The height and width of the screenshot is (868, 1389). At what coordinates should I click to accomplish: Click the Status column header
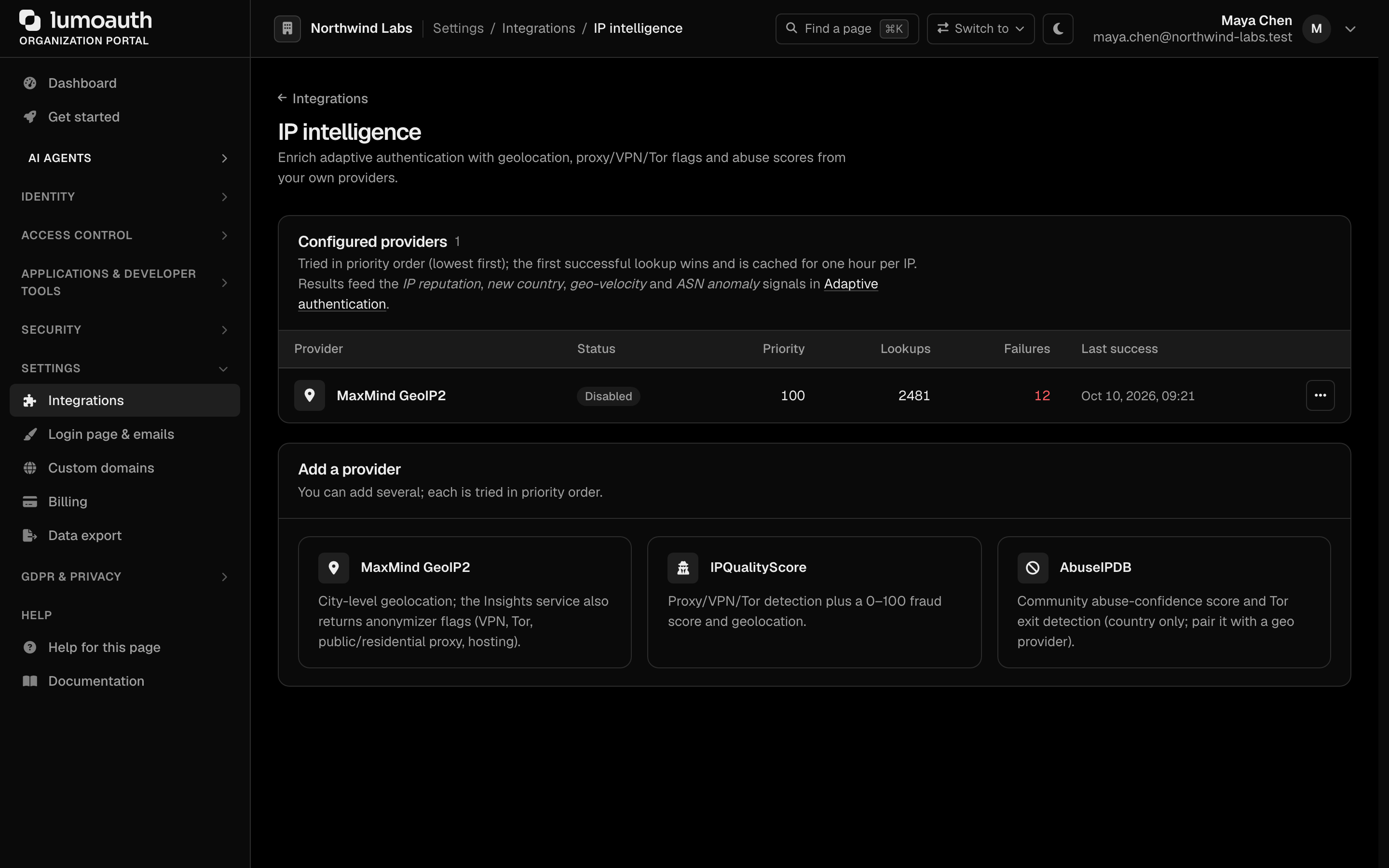click(x=596, y=349)
